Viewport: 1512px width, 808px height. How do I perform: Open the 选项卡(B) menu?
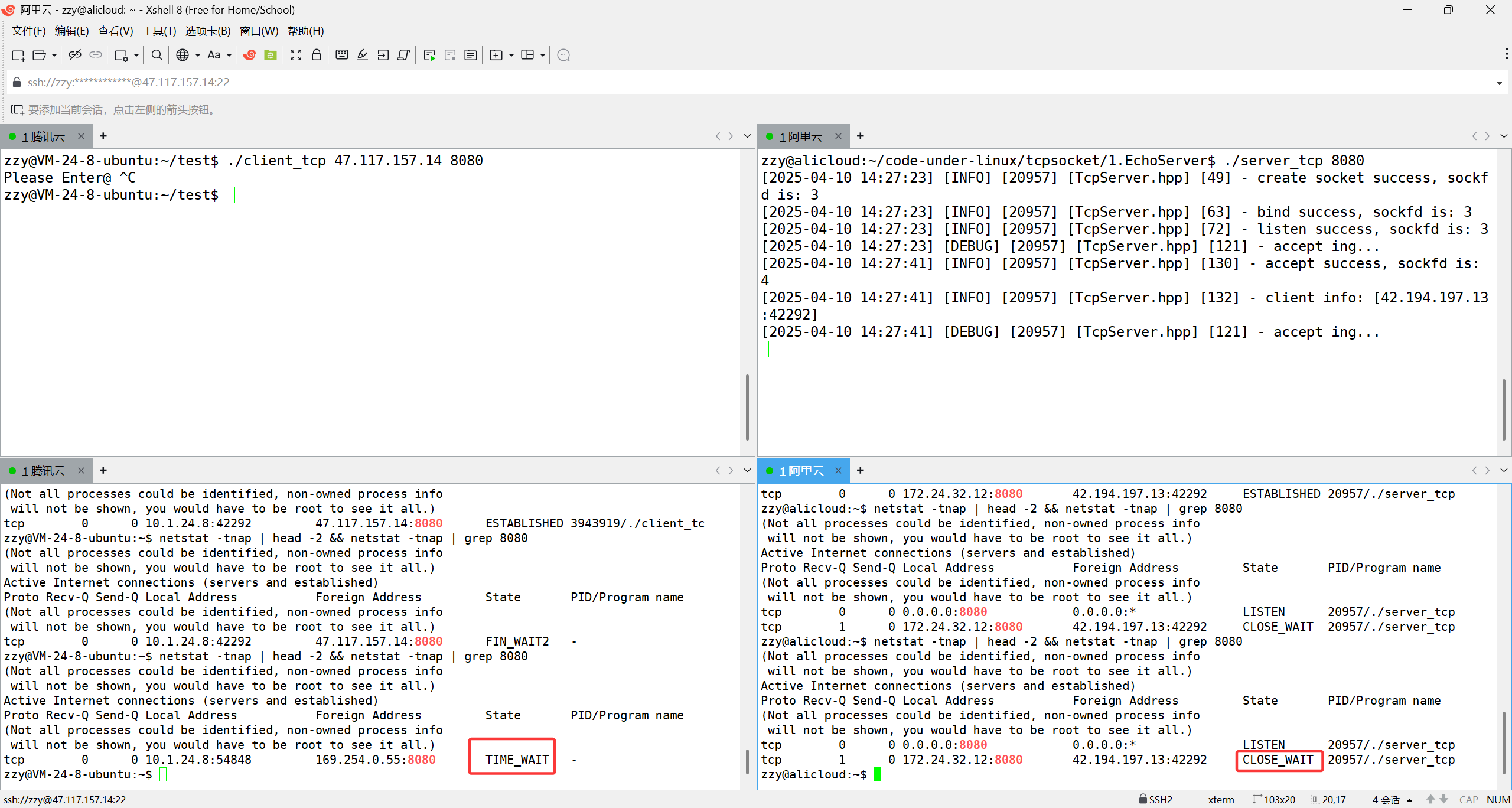point(207,31)
